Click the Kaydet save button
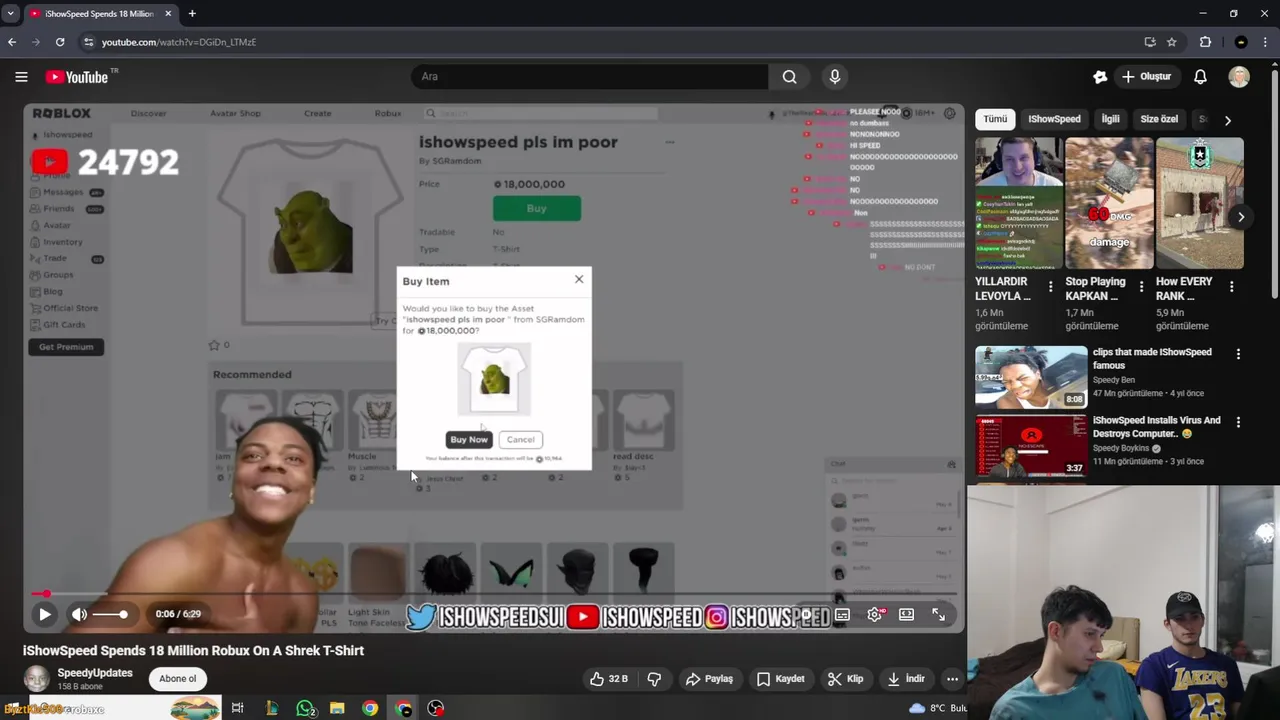1280x720 pixels. (780, 679)
